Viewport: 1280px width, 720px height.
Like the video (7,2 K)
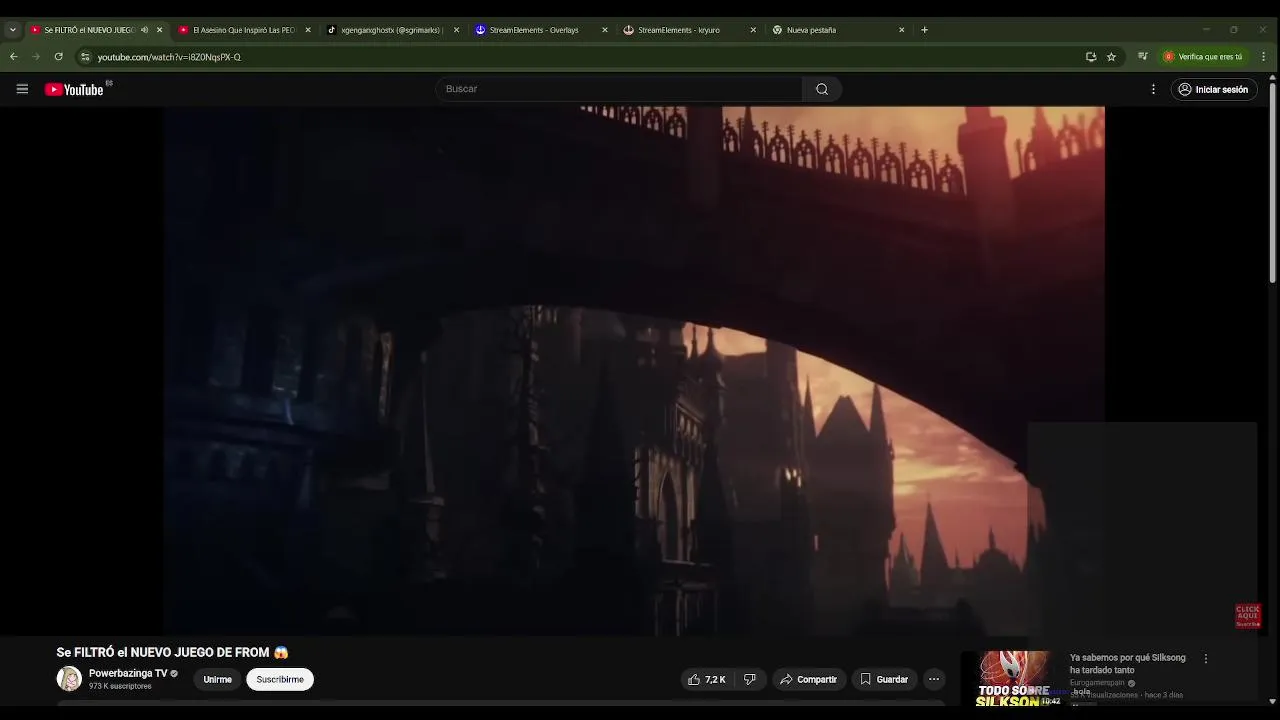(x=706, y=679)
